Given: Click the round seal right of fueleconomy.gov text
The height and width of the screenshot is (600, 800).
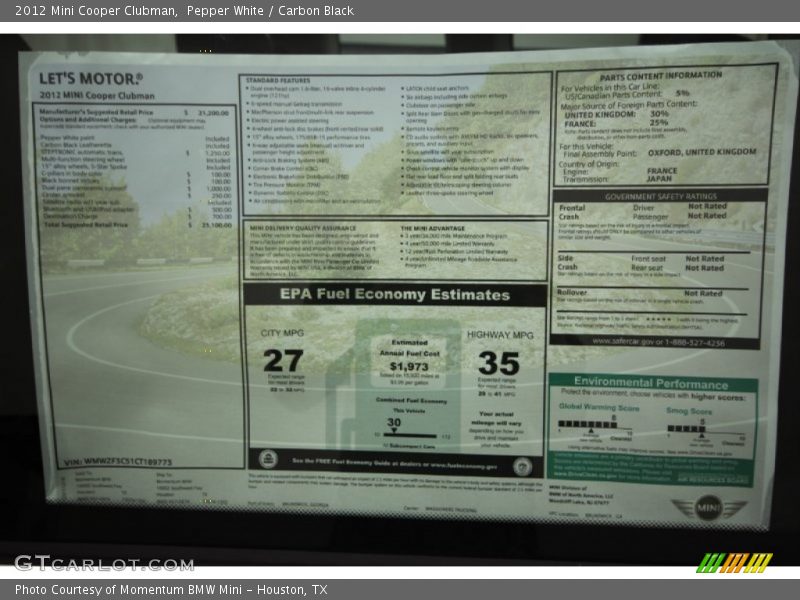Looking at the screenshot, I should tap(521, 466).
